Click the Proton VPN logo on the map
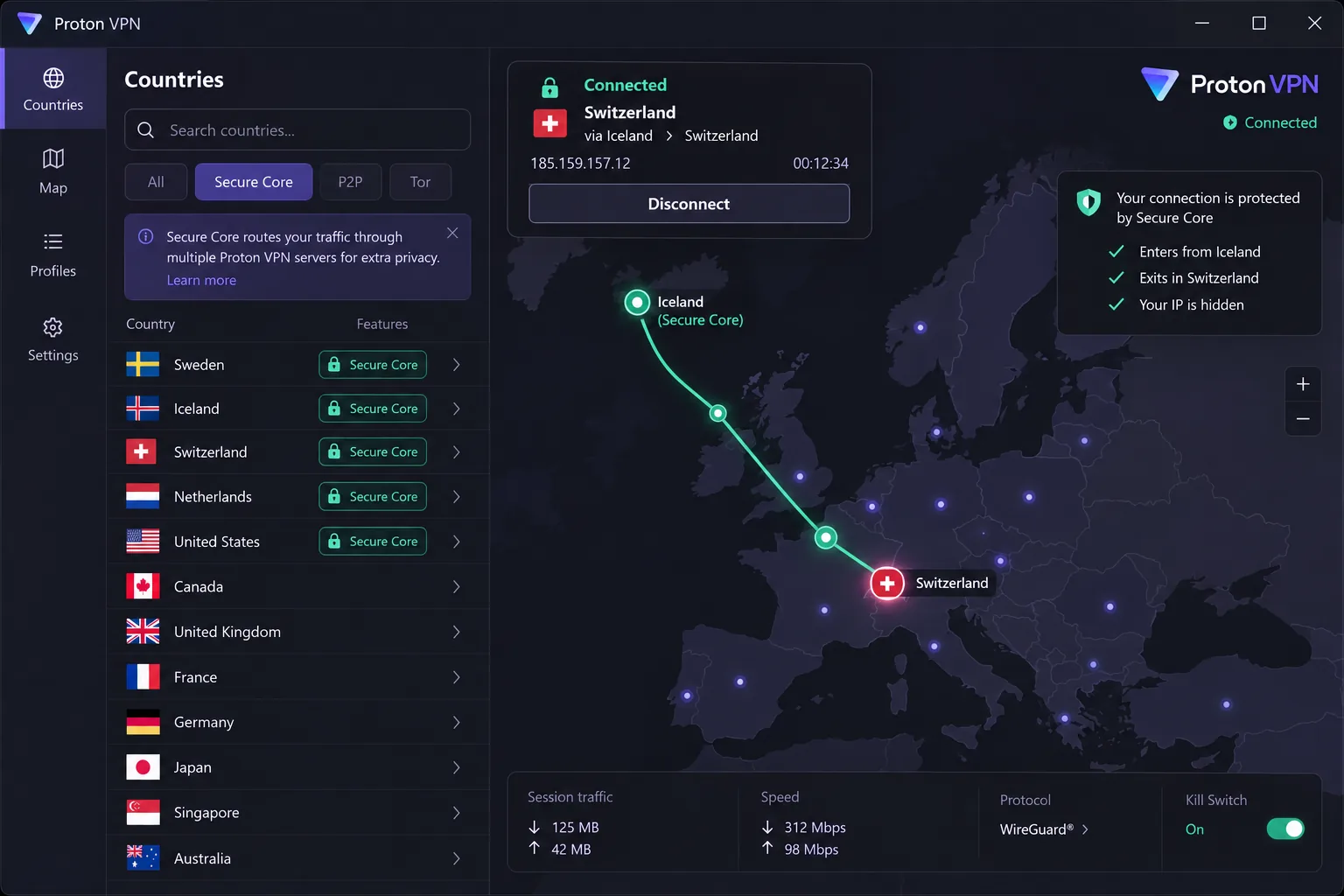This screenshot has width=1344, height=896. 1229,84
